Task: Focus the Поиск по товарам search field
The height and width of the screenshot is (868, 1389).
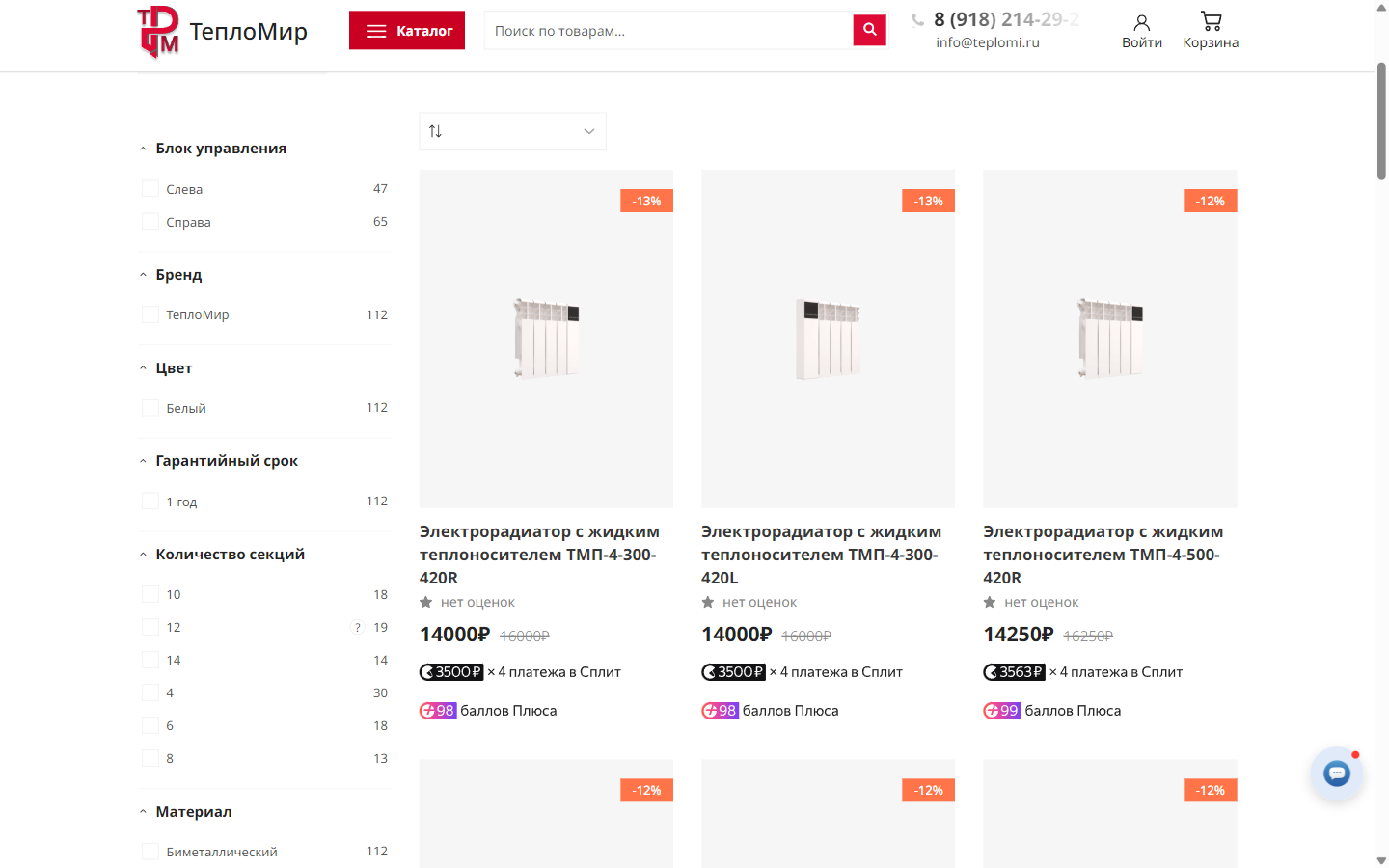Action: (668, 30)
